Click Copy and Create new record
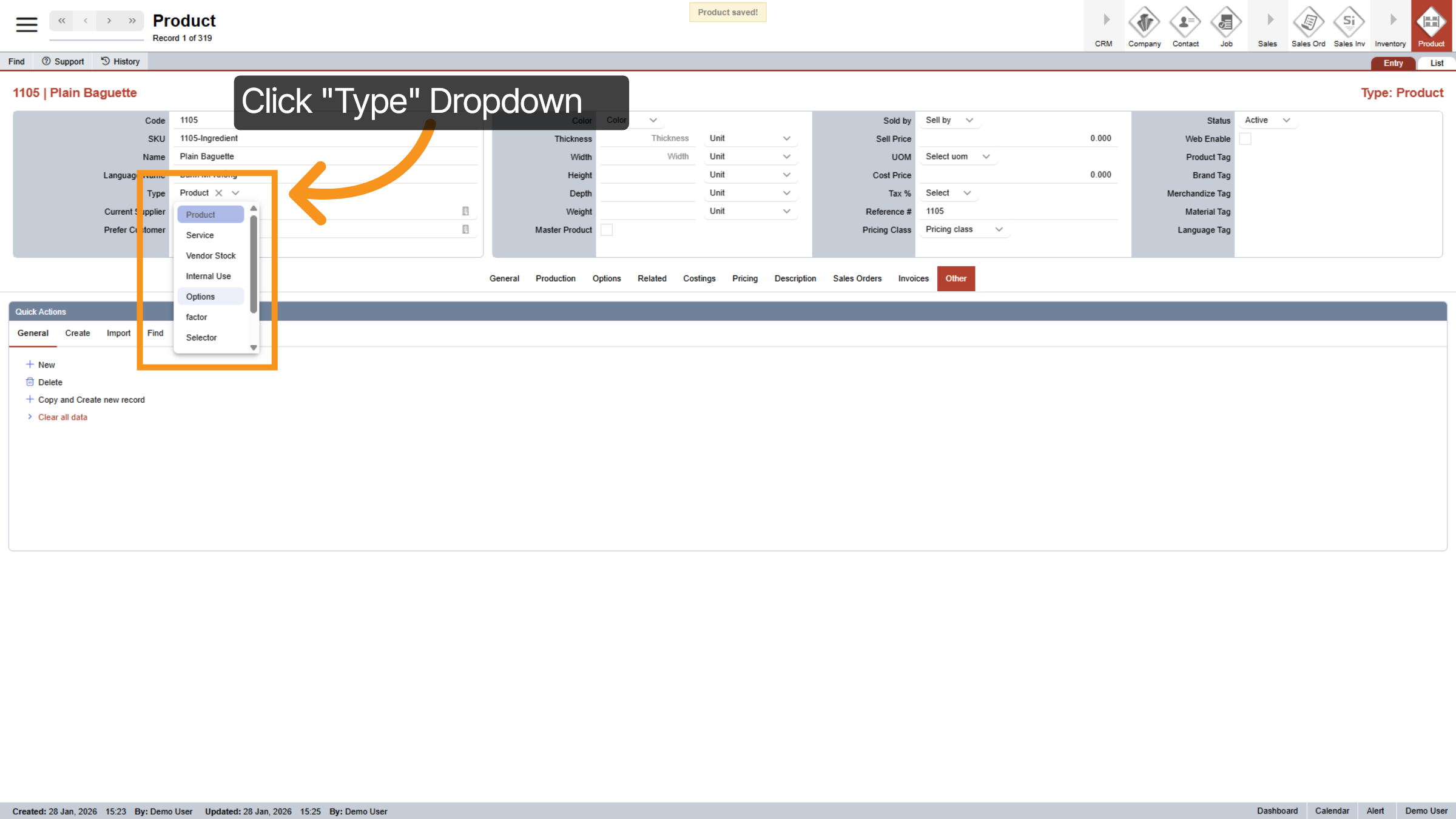 pyautogui.click(x=91, y=400)
